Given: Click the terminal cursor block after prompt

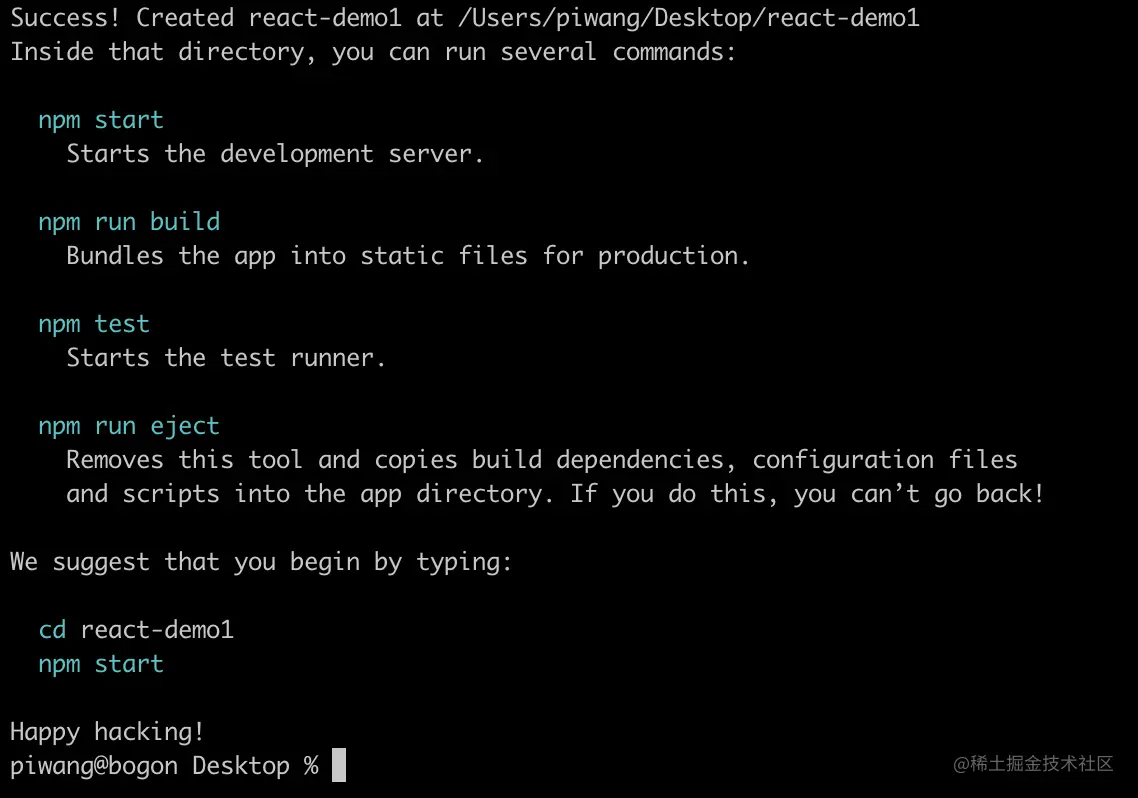Looking at the screenshot, I should click(x=339, y=765).
